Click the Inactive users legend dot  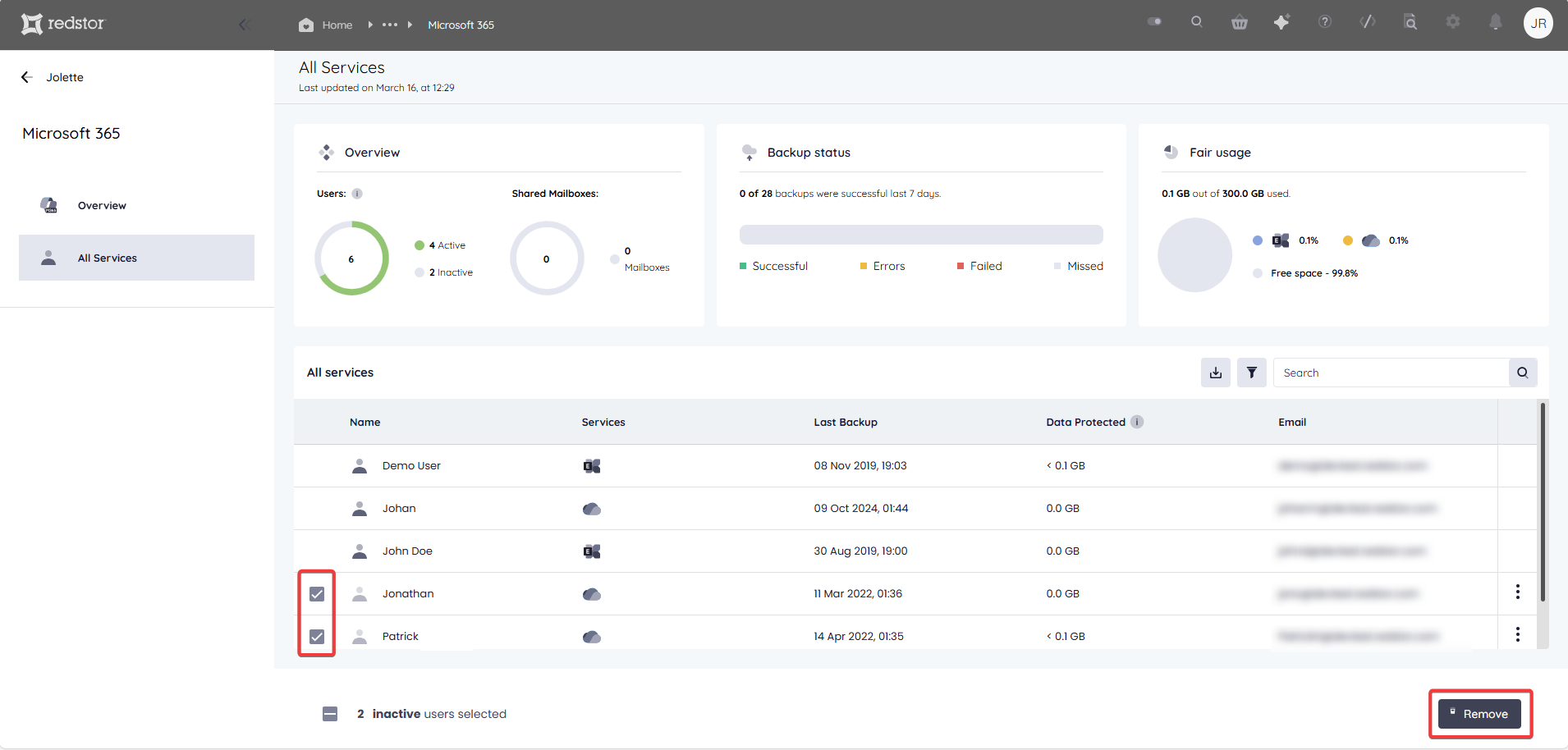tap(420, 272)
